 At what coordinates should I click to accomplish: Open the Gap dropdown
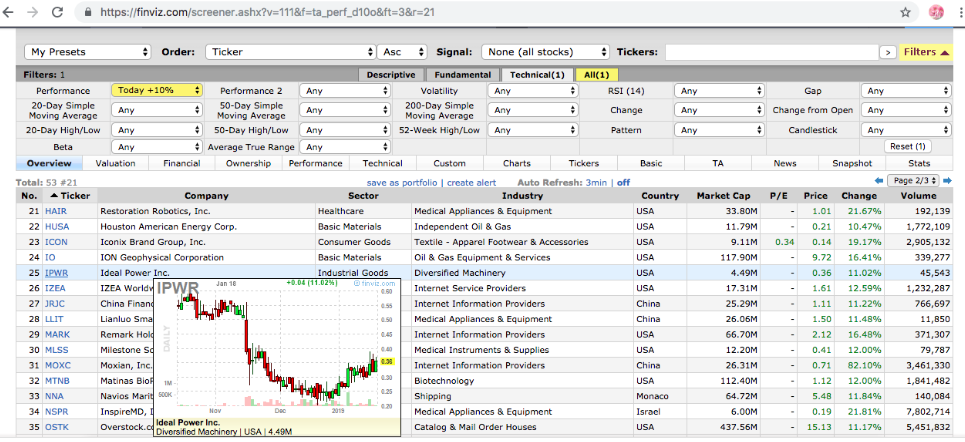pos(907,90)
